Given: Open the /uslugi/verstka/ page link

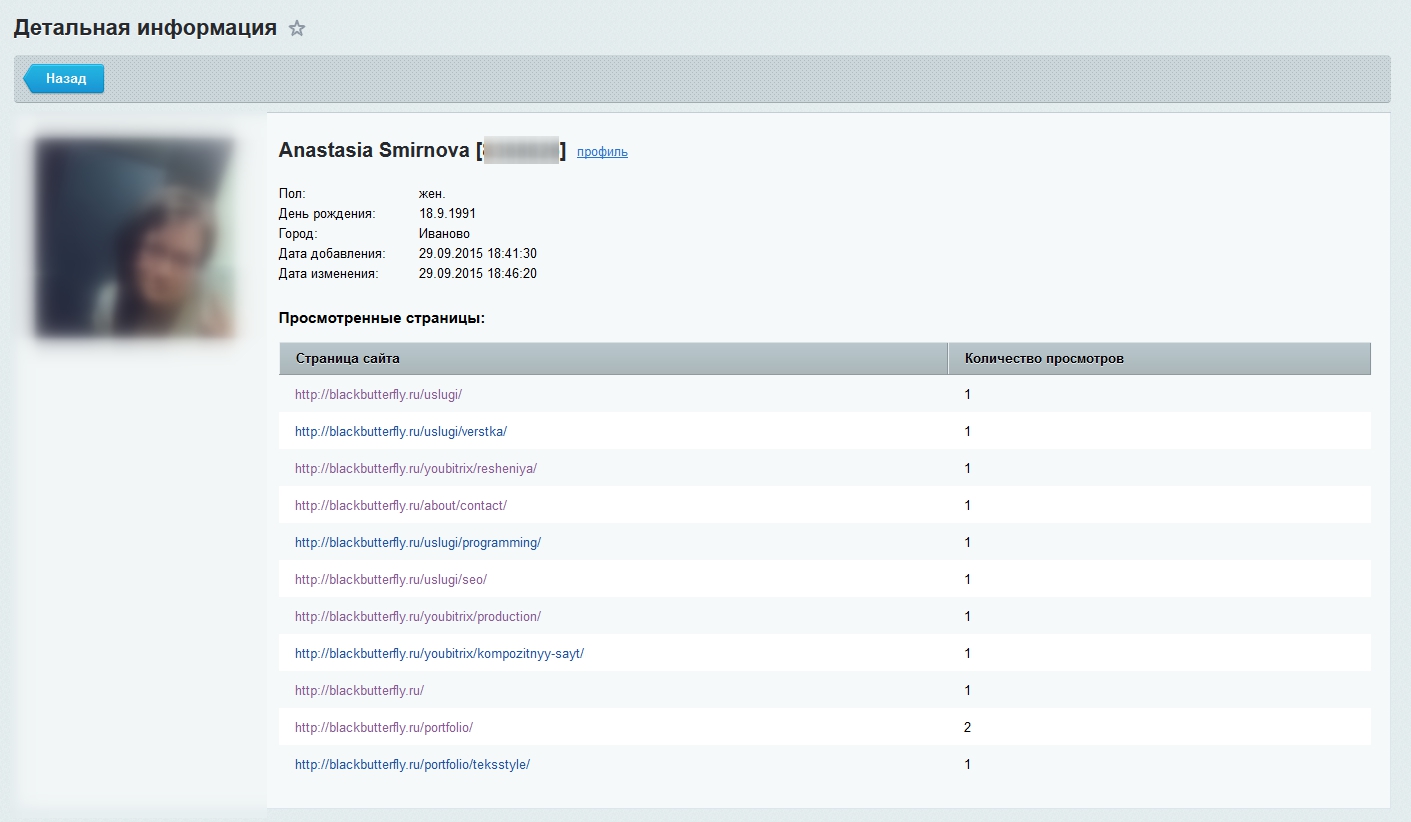Looking at the screenshot, I should tap(401, 432).
